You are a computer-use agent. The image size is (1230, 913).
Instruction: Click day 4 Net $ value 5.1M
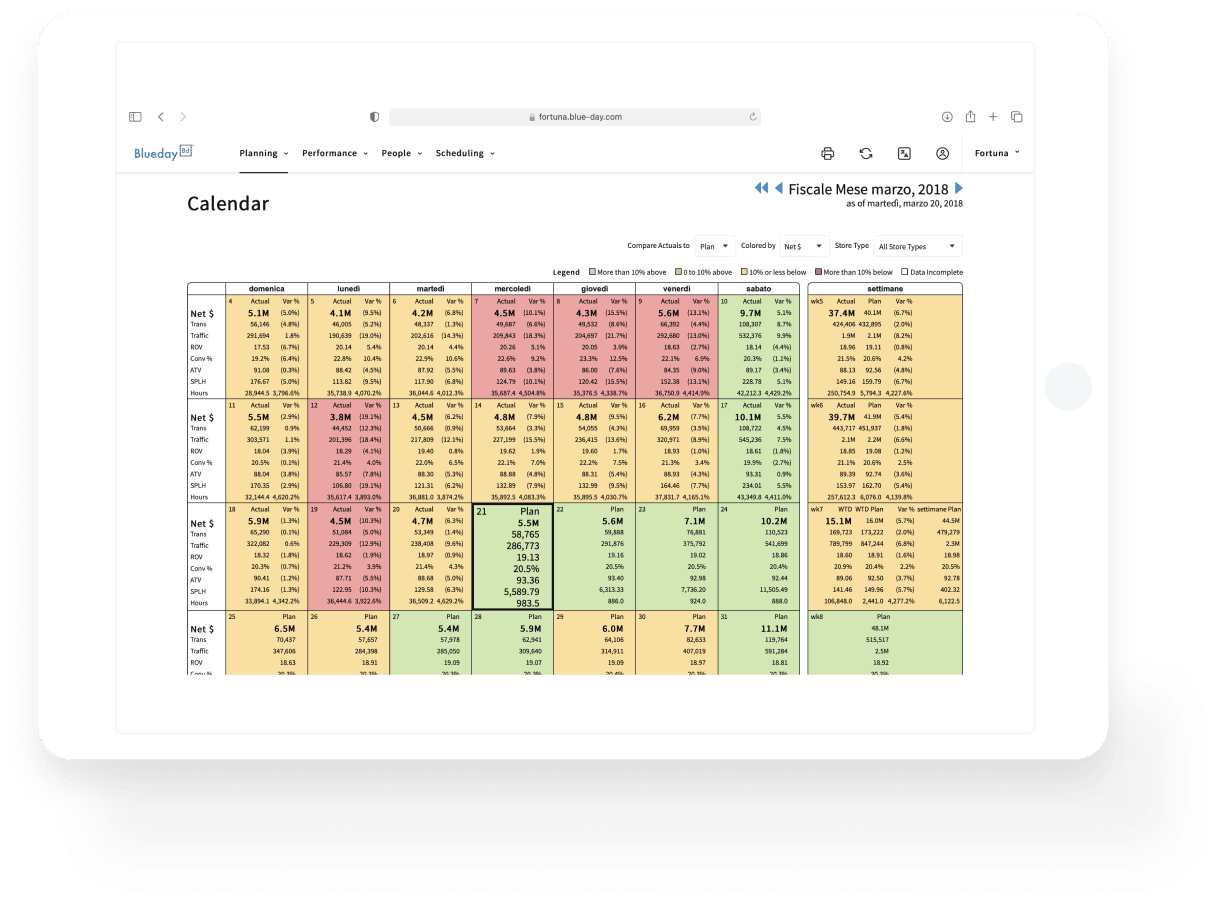coord(259,313)
